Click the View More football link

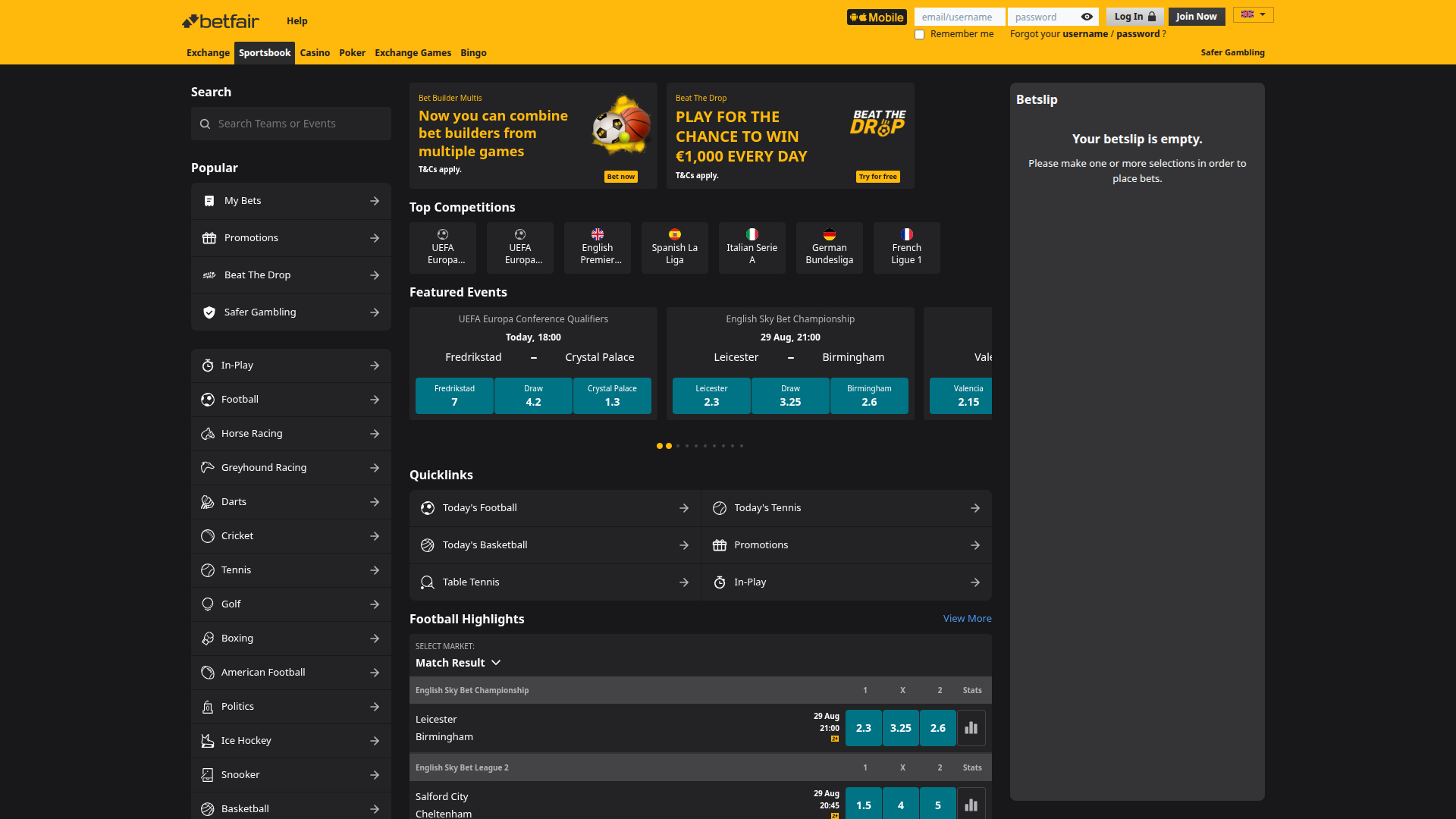coord(967,618)
